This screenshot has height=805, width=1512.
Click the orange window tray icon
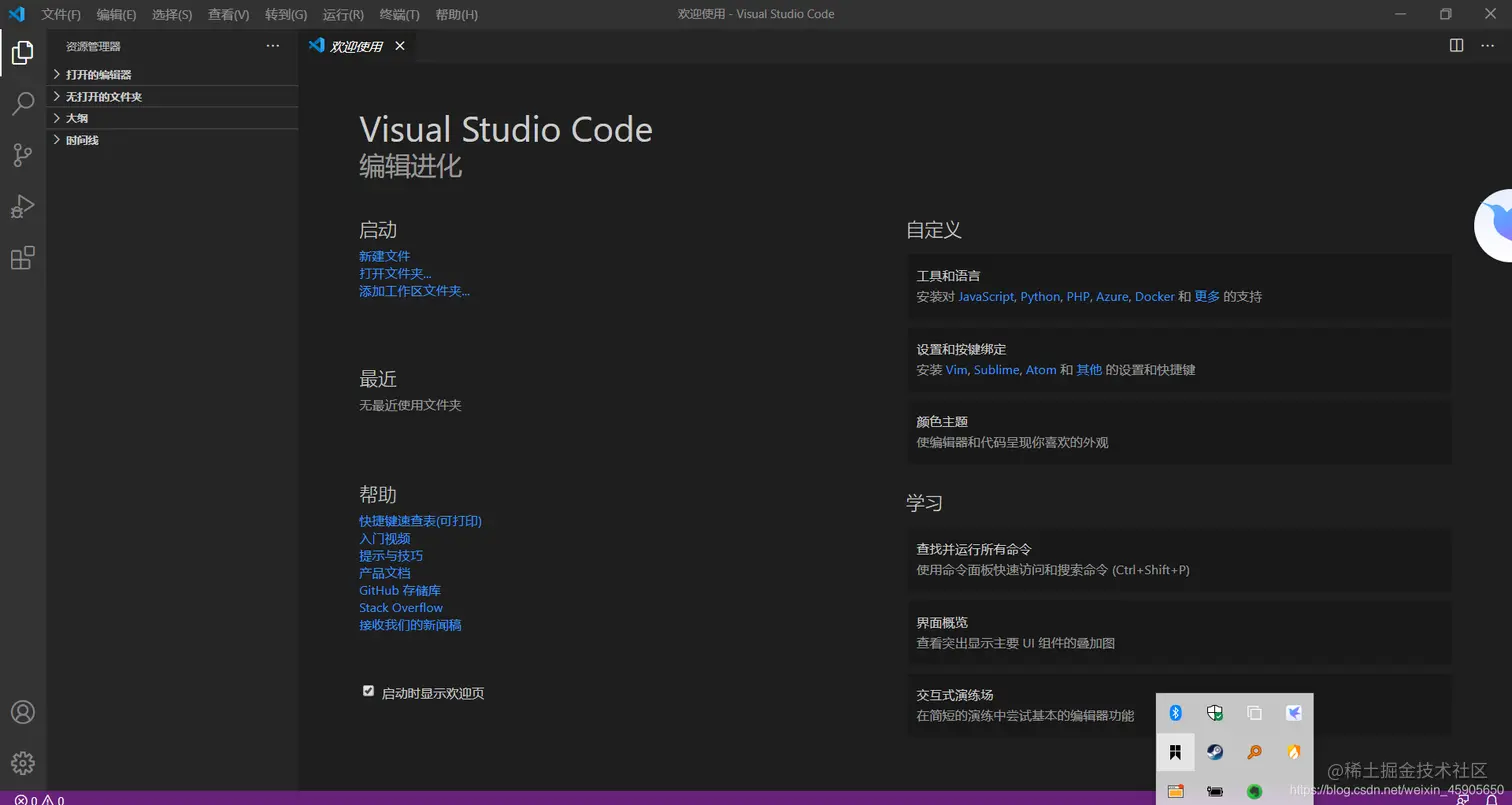click(x=1176, y=791)
